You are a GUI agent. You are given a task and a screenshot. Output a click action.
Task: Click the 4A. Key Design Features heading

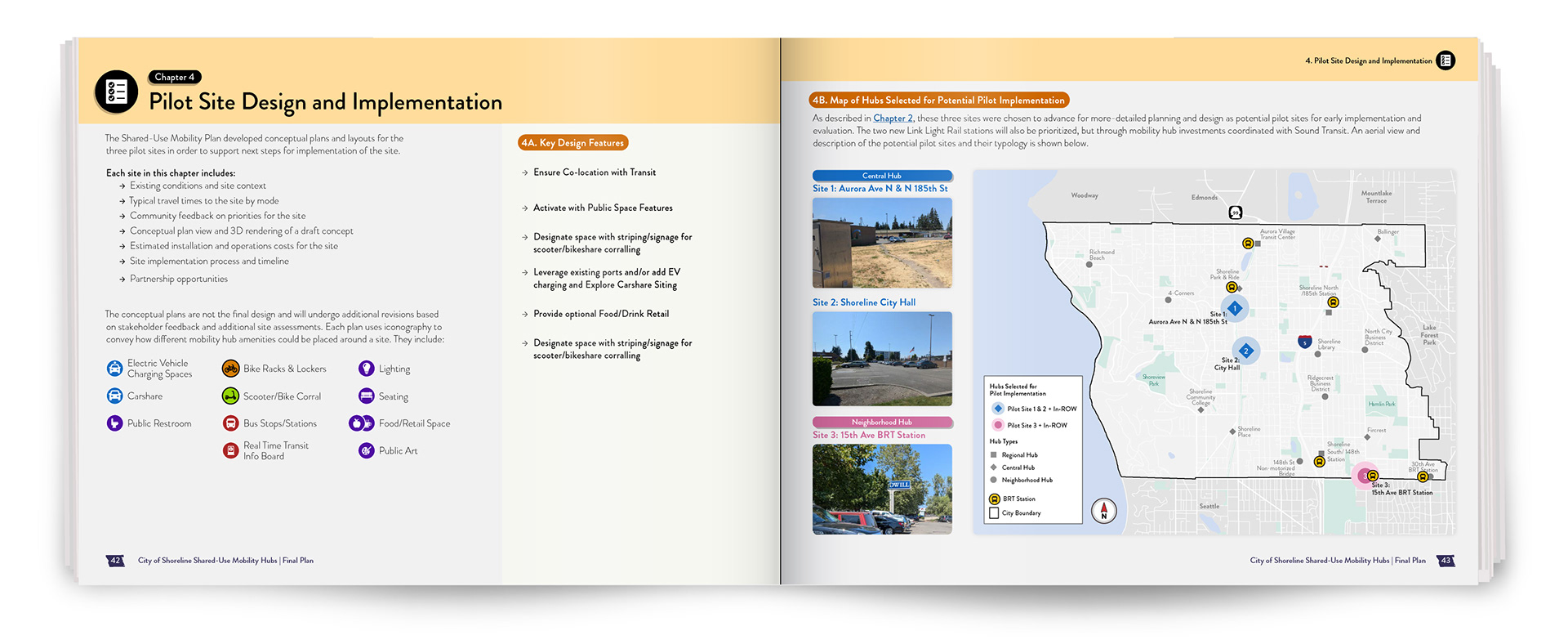click(573, 142)
